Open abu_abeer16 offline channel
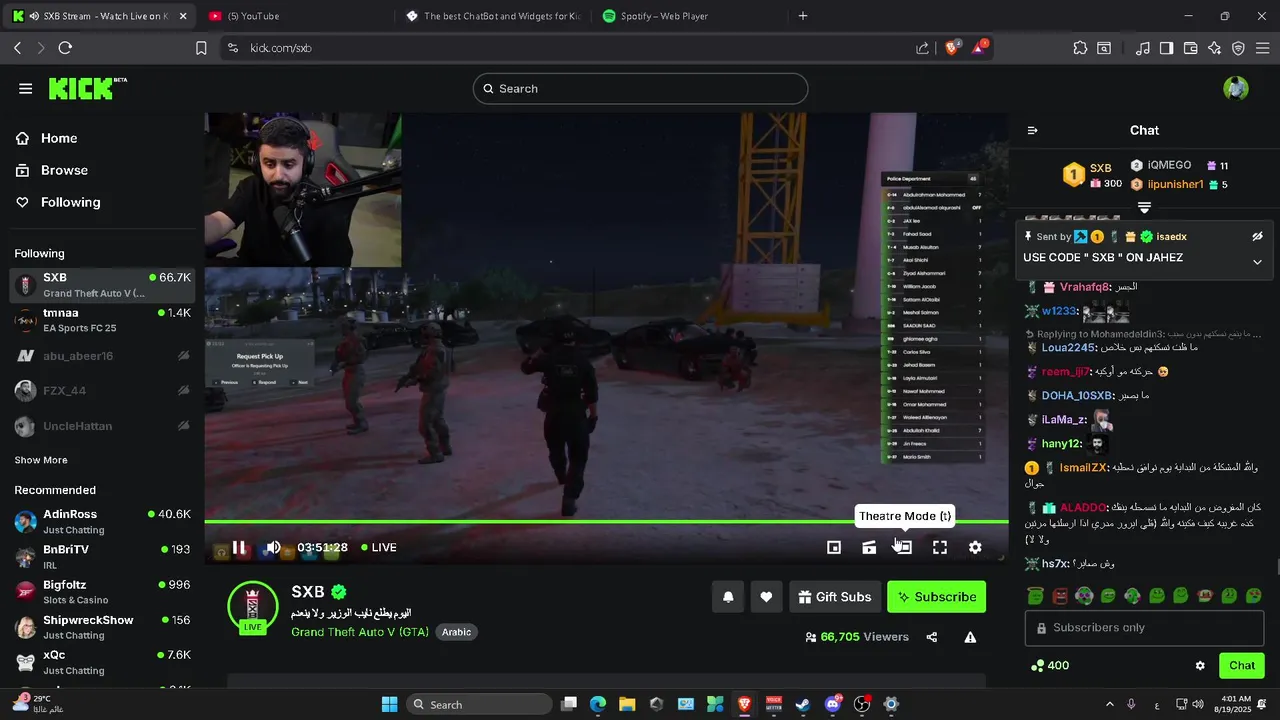The height and width of the screenshot is (720, 1280). pos(102,356)
